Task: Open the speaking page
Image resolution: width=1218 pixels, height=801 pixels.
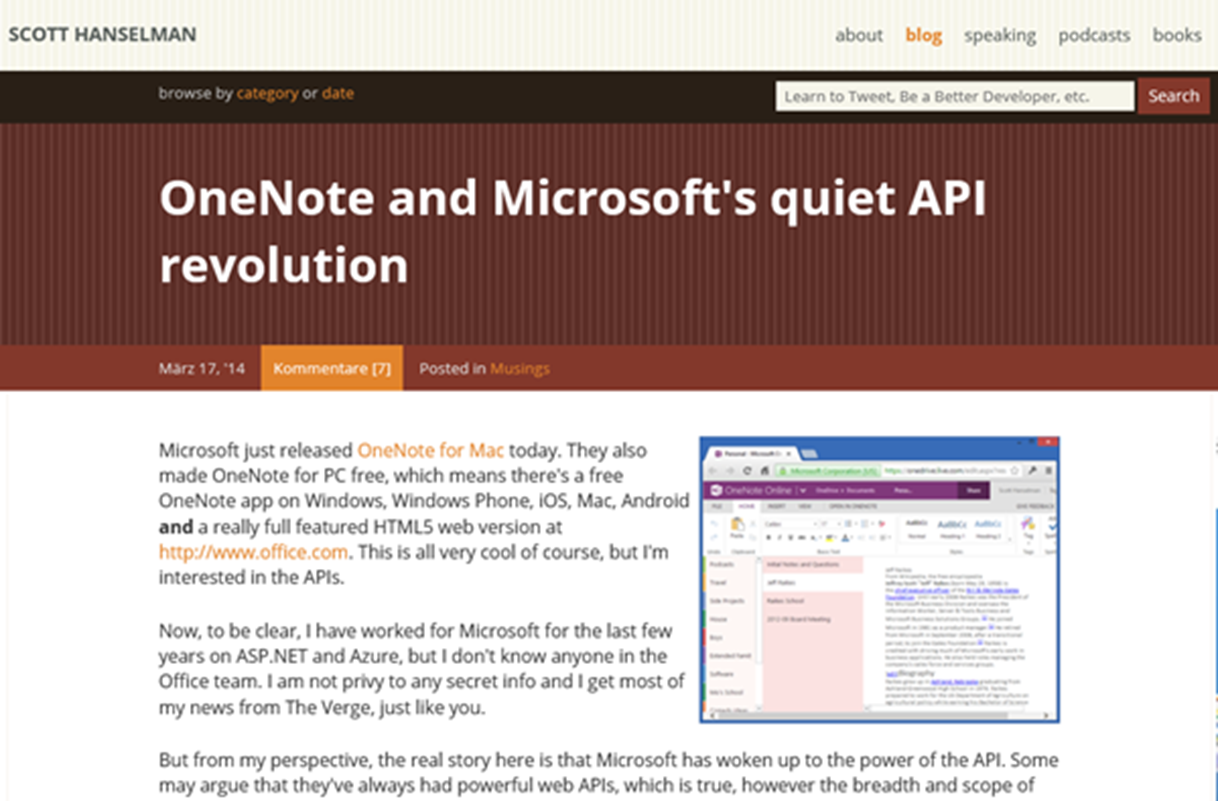Action: [x=1000, y=35]
